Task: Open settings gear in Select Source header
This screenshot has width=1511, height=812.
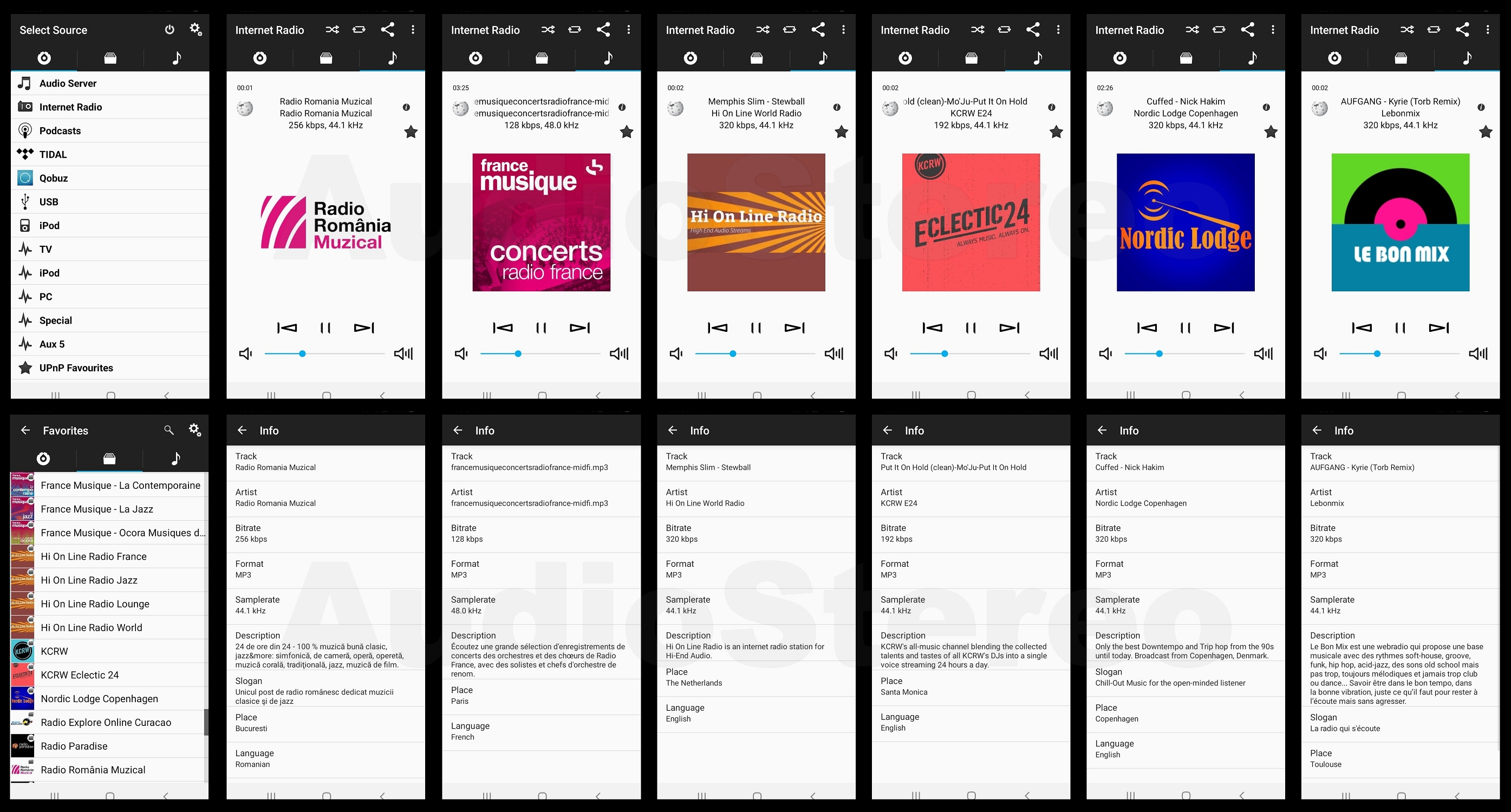Action: [196, 29]
